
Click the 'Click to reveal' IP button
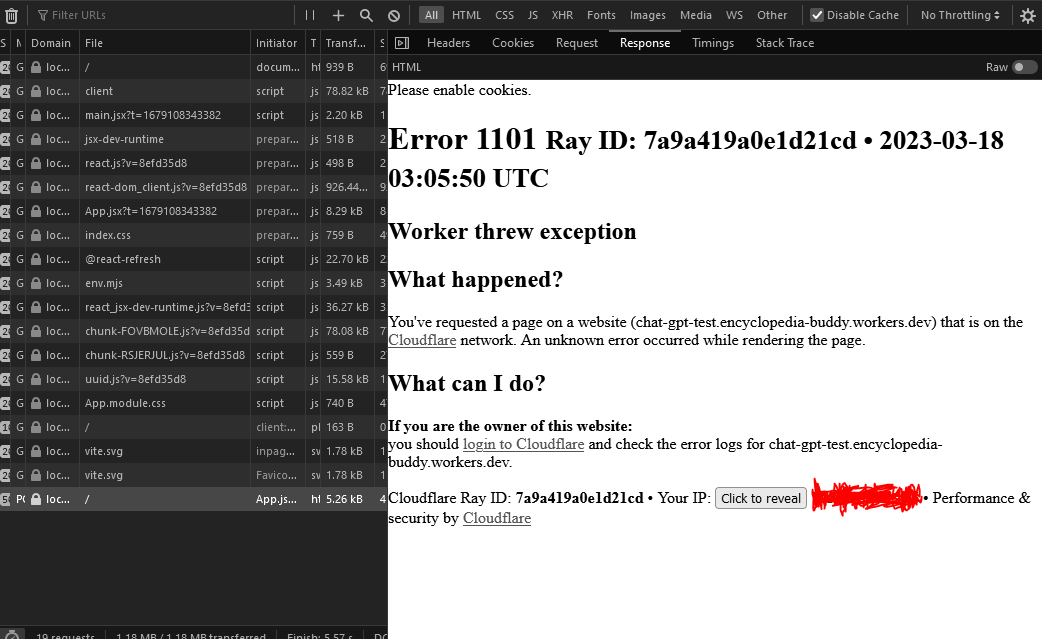[x=761, y=498]
